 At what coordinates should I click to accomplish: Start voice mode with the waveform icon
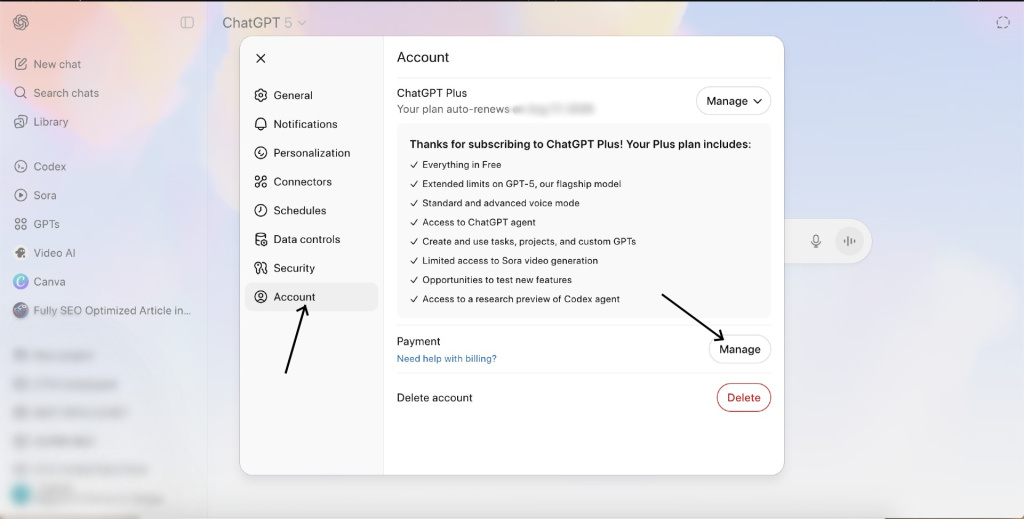(849, 241)
